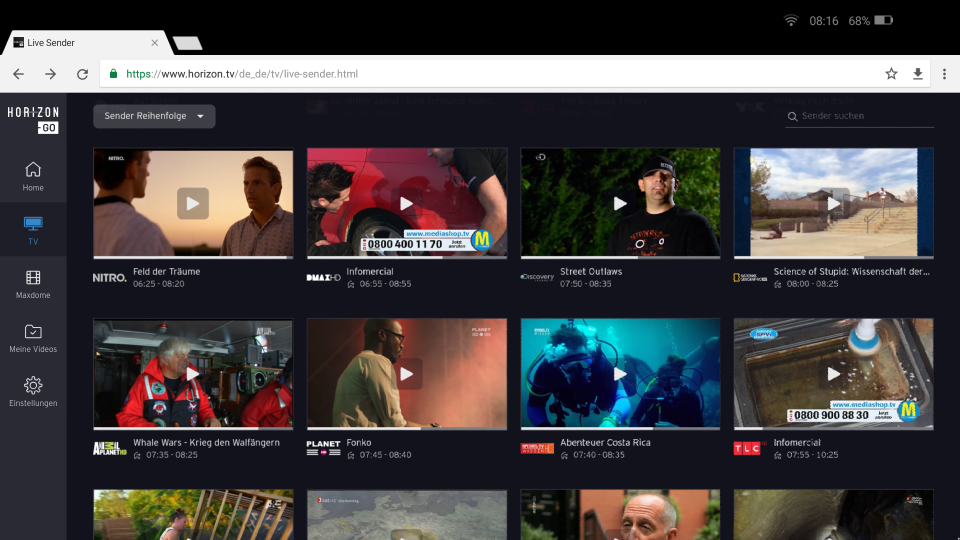Open the Sender Reihenfolge dropdown
Viewport: 960px width, 540px height.
coord(154,116)
